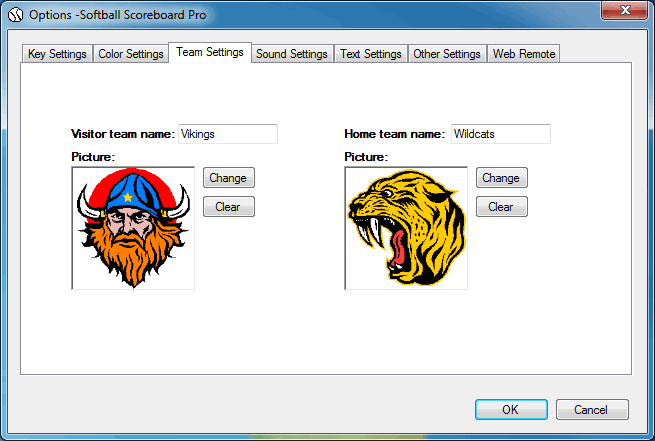The width and height of the screenshot is (655, 441).
Task: Open the Key Settings tab
Action: coord(58,54)
